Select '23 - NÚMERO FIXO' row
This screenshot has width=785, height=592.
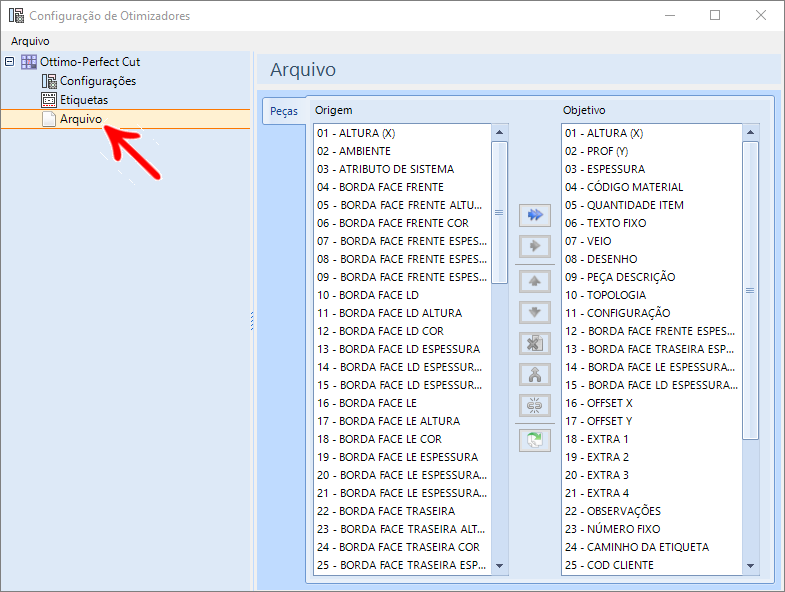[x=652, y=530]
